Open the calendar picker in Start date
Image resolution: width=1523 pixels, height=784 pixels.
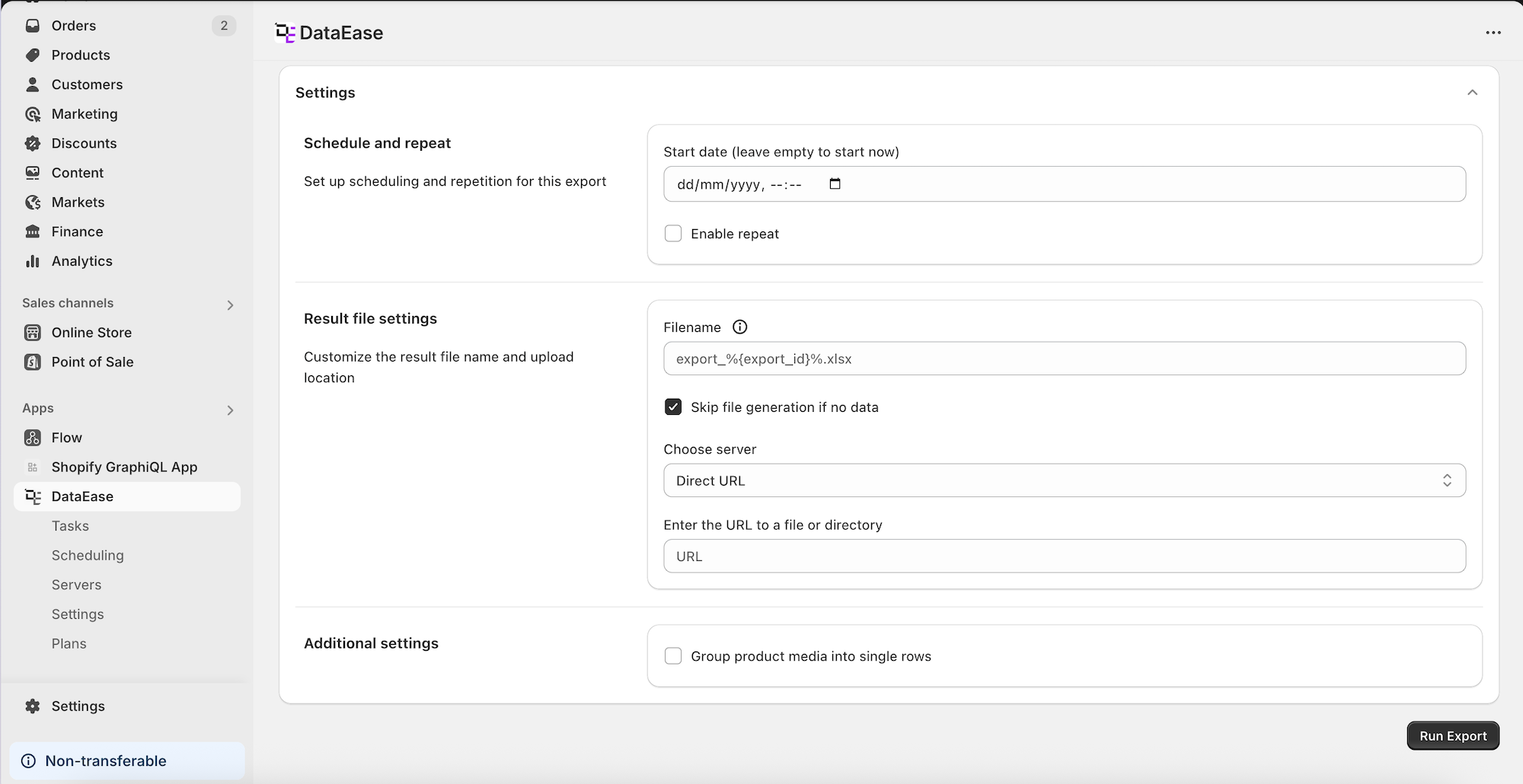pyautogui.click(x=835, y=183)
